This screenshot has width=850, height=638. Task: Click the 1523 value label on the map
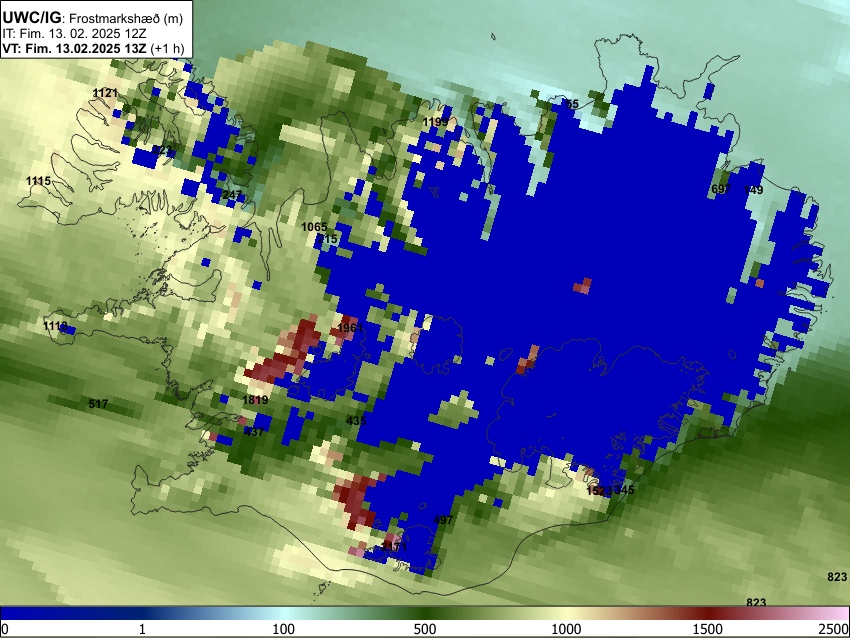tap(600, 491)
